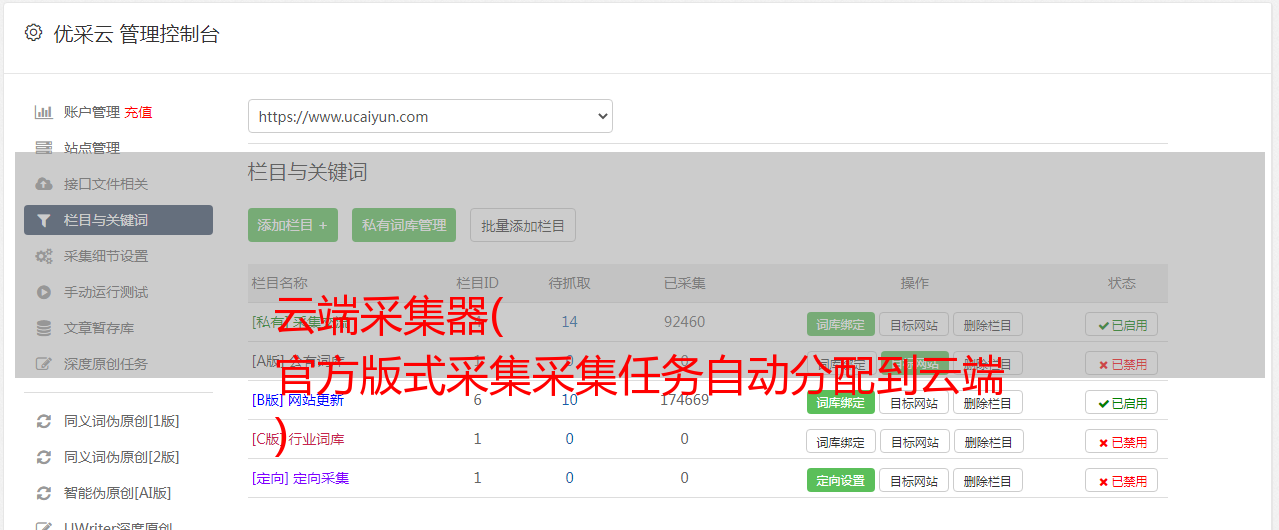Click green 定向设置 in the 定向采集 row

tap(841, 480)
